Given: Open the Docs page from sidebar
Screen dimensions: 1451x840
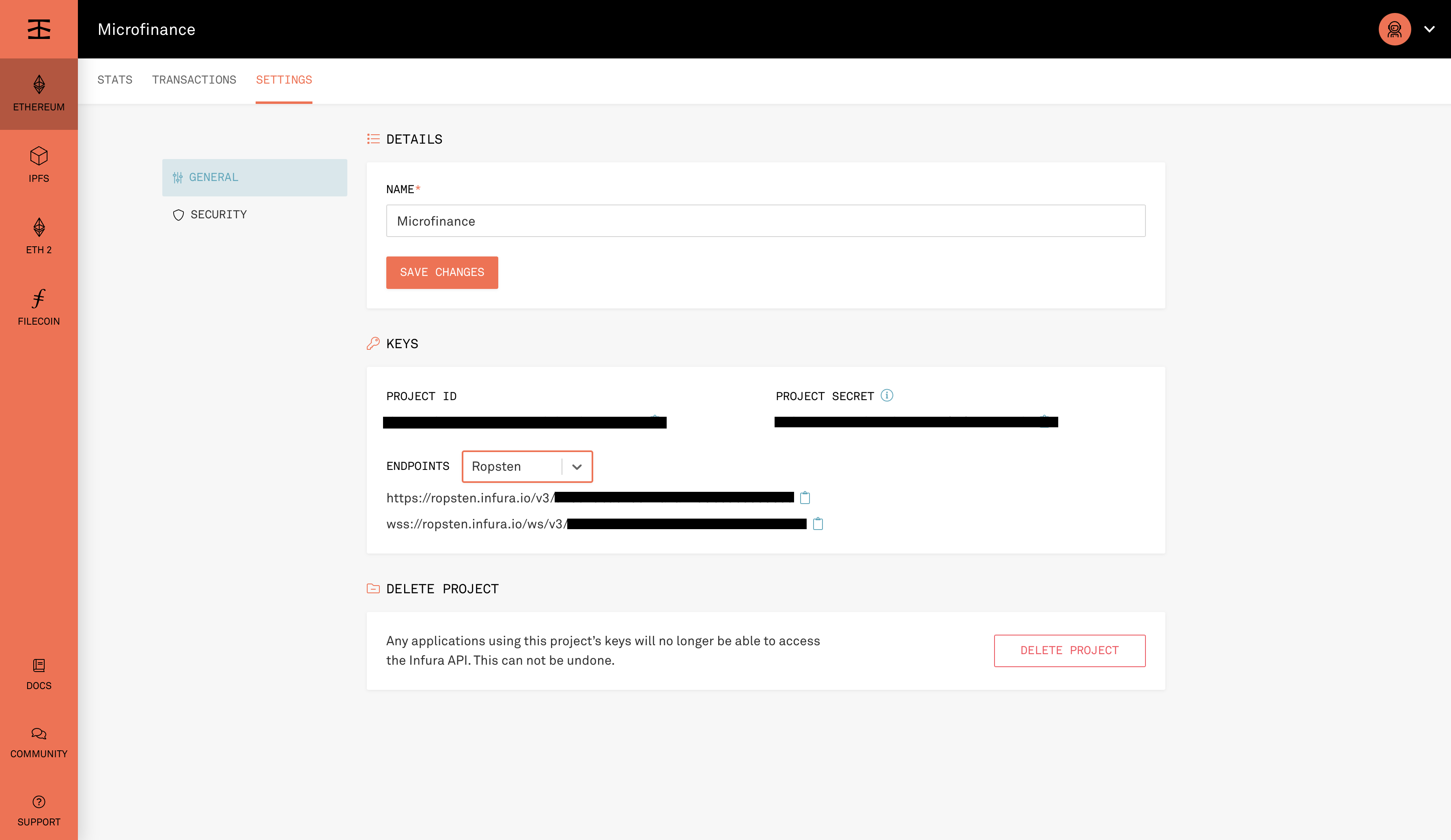Looking at the screenshot, I should (x=39, y=674).
